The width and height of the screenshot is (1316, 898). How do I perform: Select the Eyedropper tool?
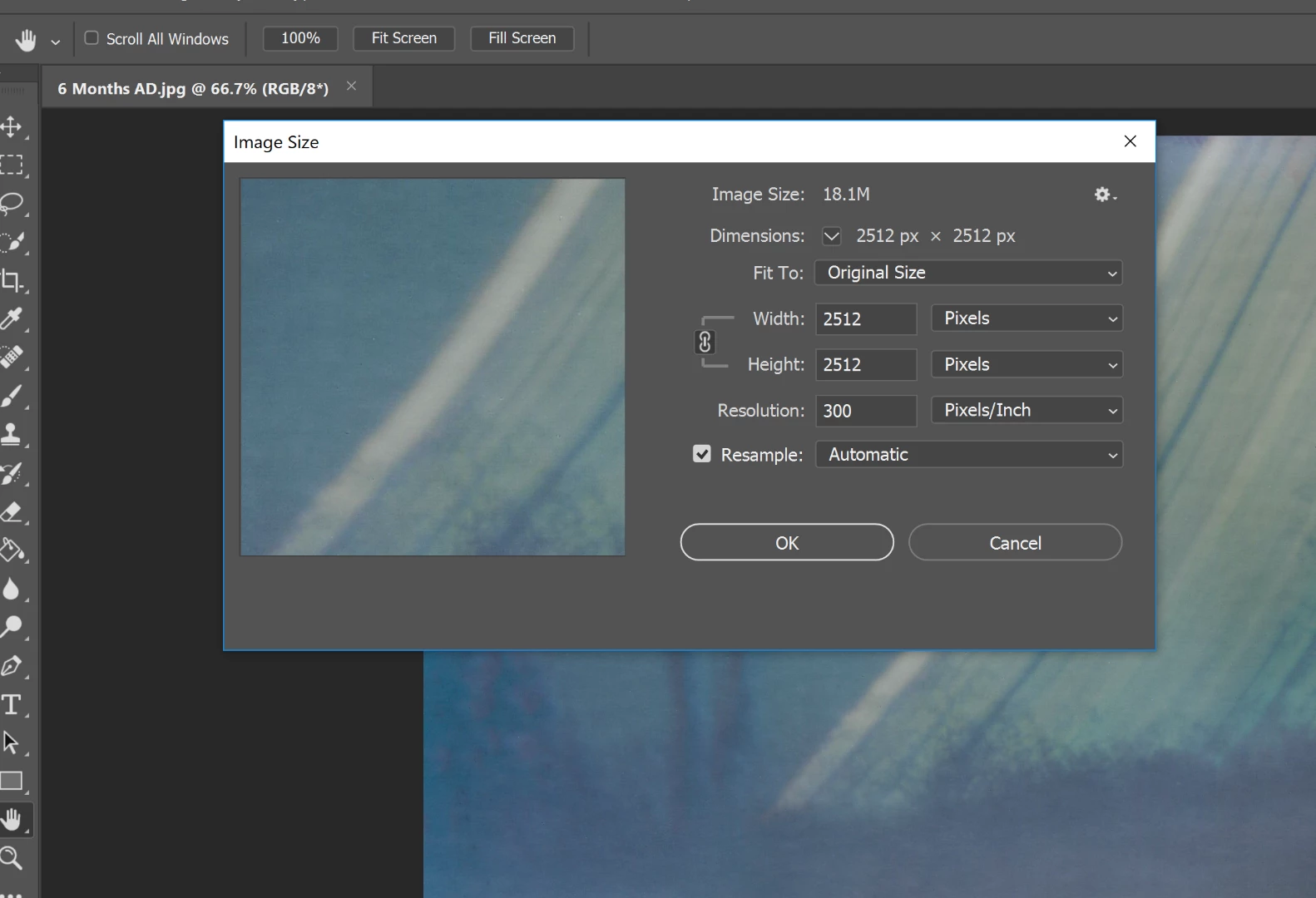(12, 318)
